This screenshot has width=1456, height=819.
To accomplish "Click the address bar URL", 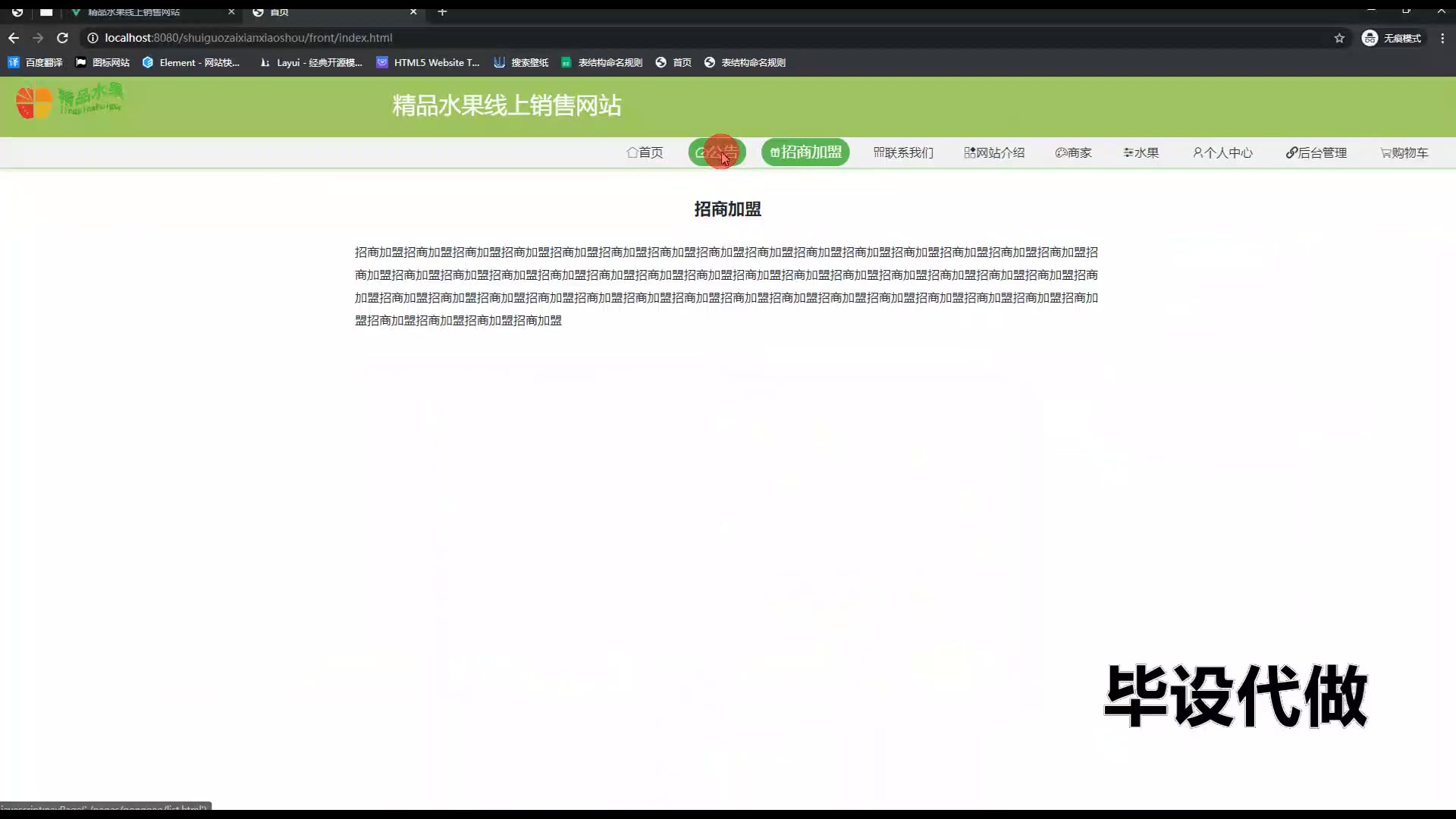I will pyautogui.click(x=249, y=38).
